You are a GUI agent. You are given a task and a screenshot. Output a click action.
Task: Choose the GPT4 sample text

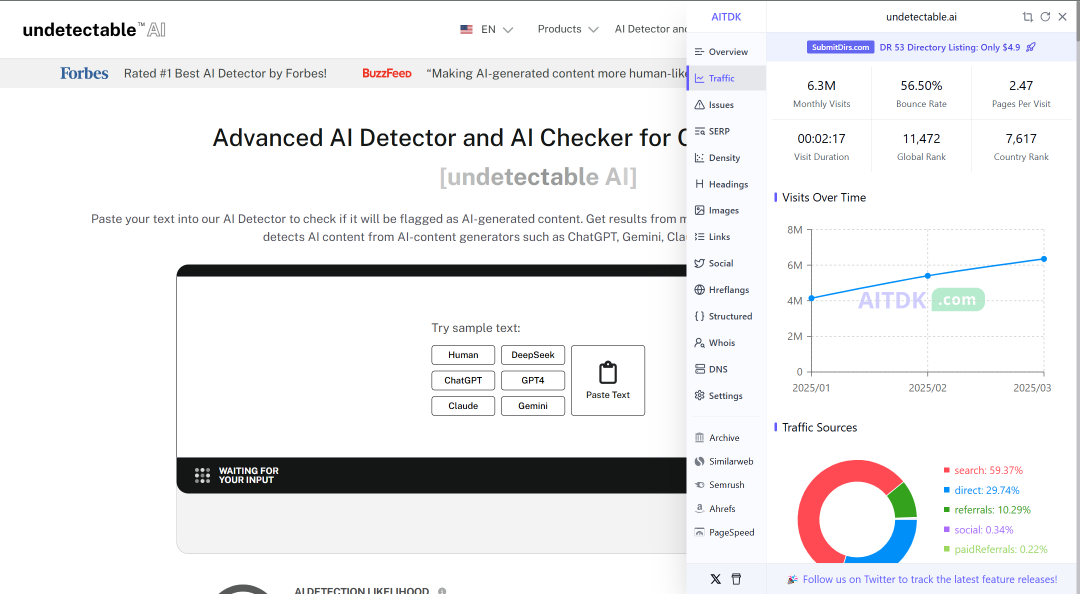pyautogui.click(x=532, y=380)
